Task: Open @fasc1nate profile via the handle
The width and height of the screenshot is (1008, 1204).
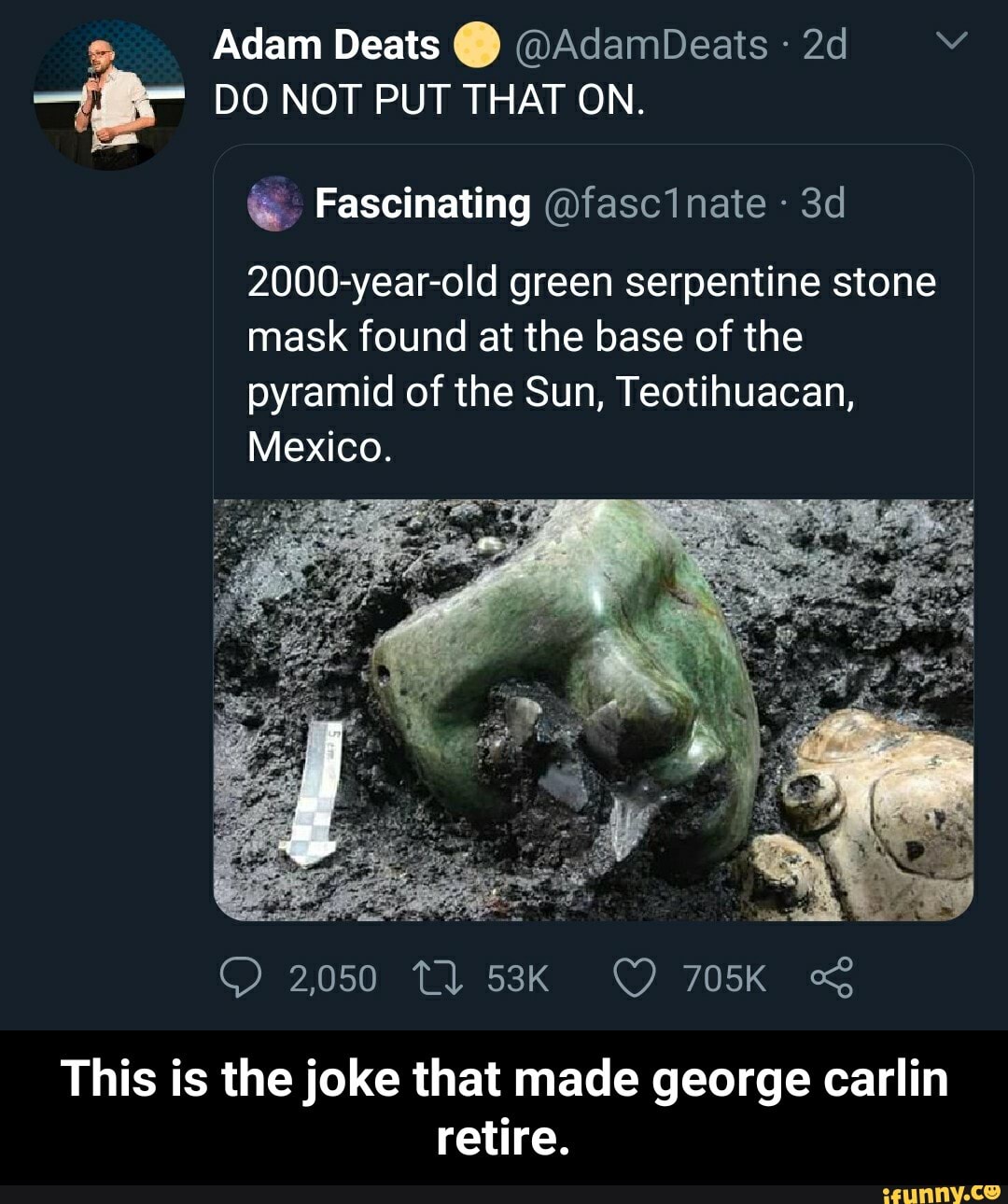Action: (x=653, y=203)
